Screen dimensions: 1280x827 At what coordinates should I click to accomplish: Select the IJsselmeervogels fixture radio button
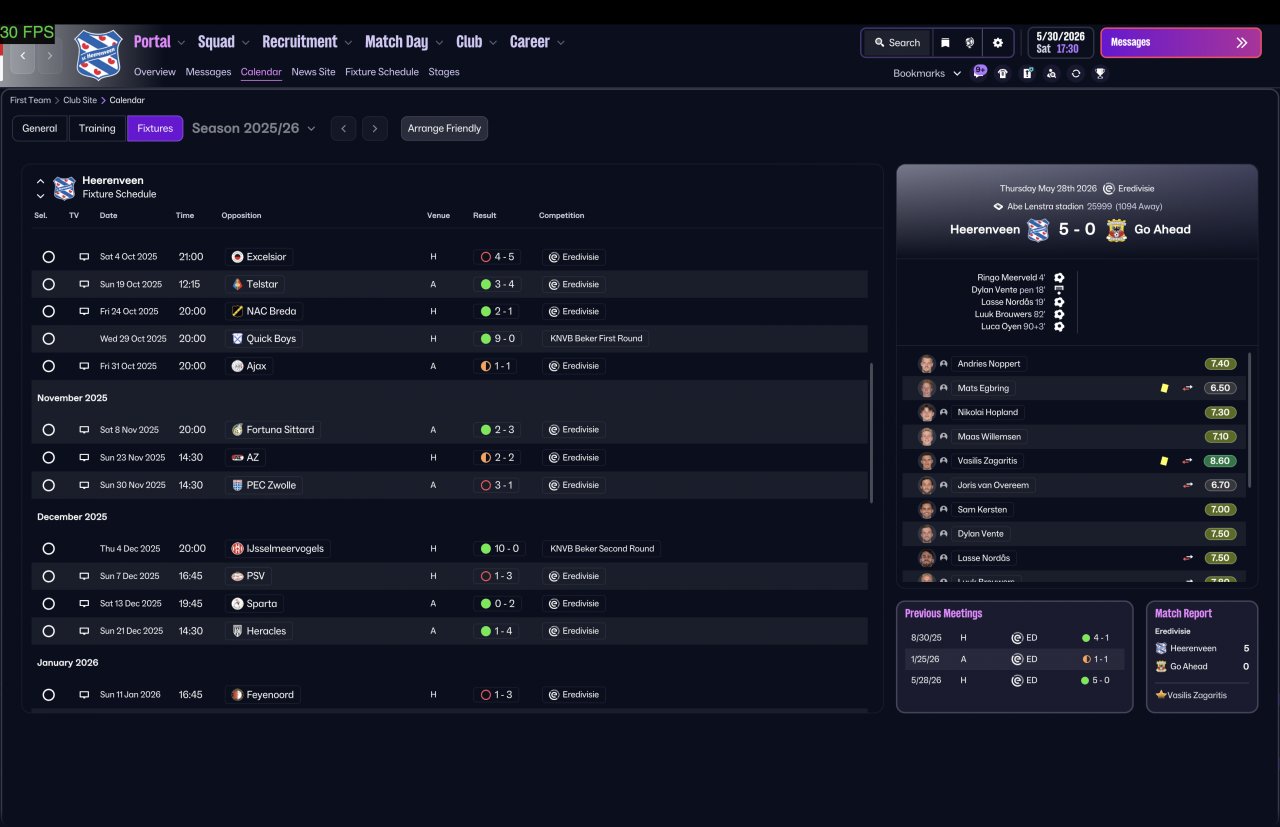48,549
